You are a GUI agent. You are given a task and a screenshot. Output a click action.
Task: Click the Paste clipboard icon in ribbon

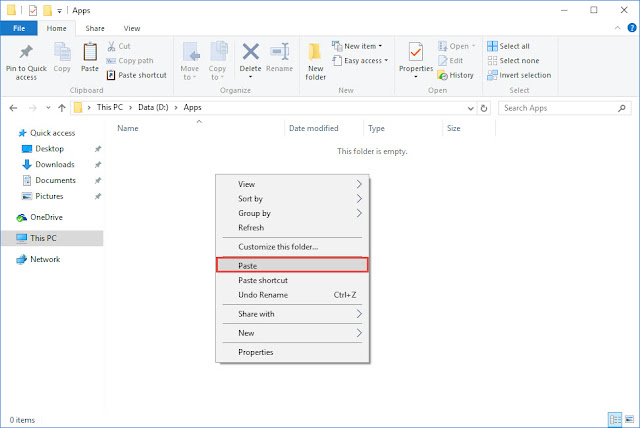[x=90, y=52]
